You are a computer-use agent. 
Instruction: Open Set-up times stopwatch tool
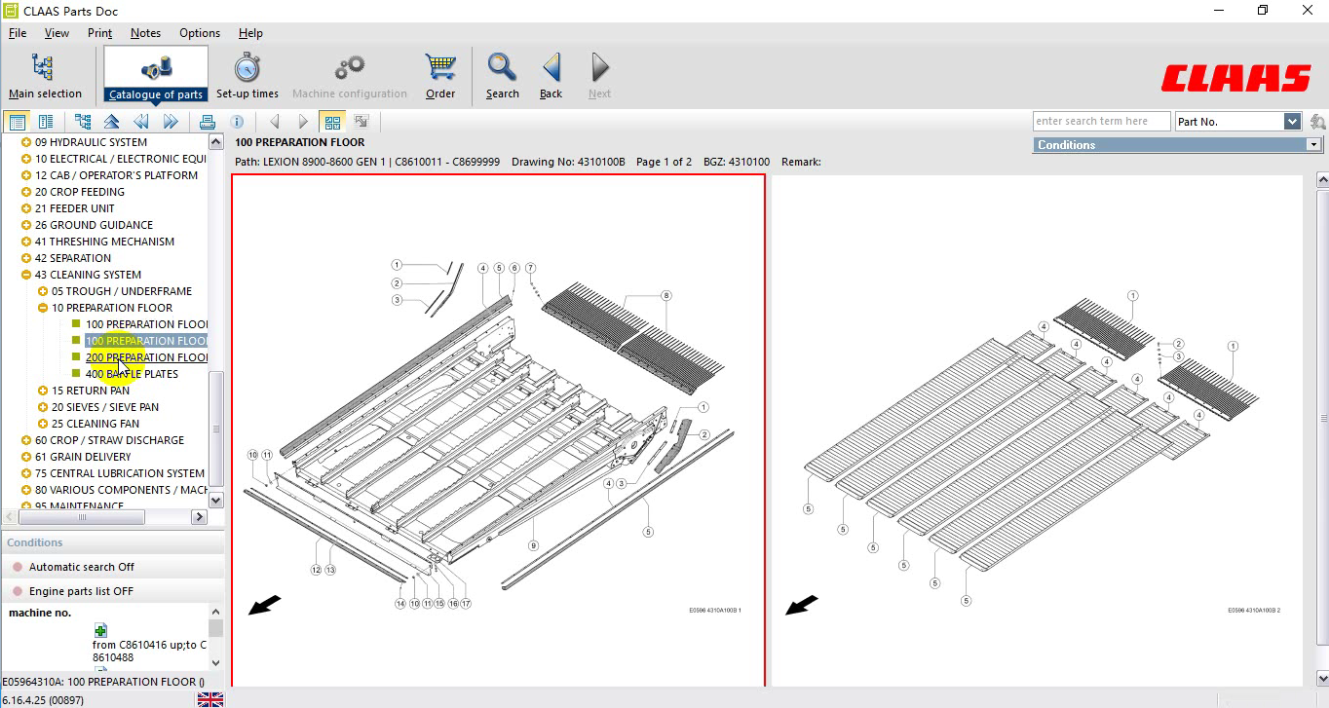247,76
